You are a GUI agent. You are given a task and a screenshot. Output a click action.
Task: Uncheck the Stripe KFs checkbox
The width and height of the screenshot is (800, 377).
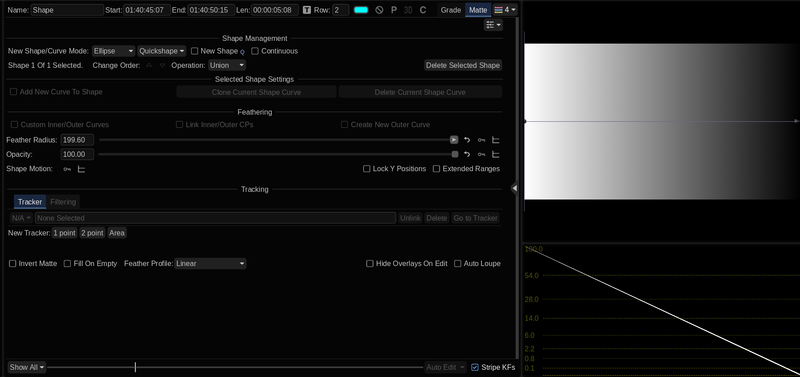(475, 367)
